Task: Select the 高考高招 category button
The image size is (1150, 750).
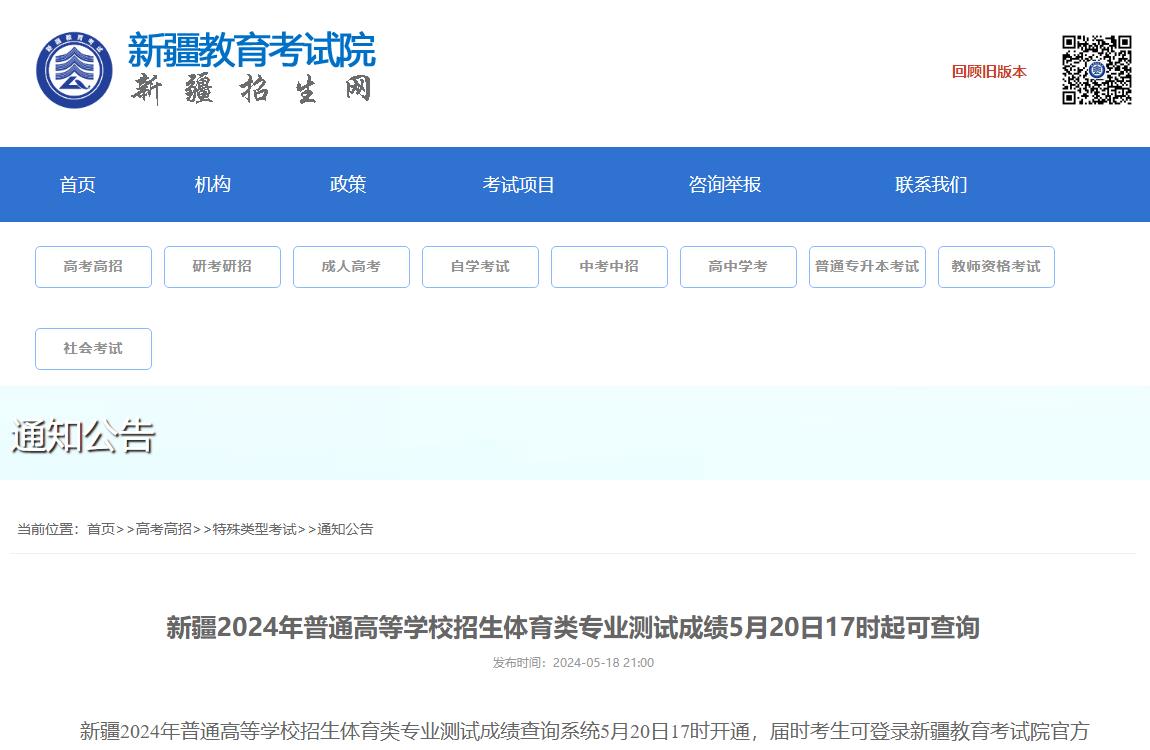Action: (93, 266)
